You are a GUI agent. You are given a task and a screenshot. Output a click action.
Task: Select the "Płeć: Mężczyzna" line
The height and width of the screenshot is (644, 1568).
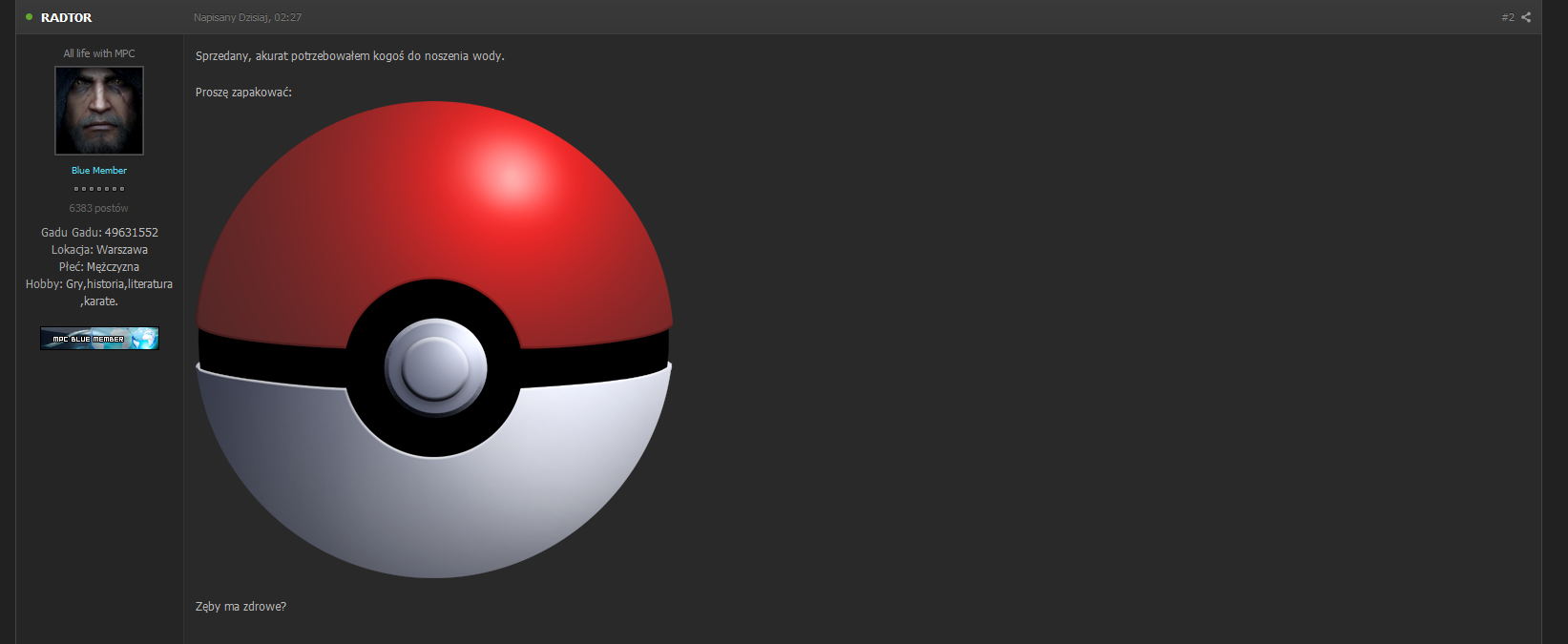tap(99, 267)
